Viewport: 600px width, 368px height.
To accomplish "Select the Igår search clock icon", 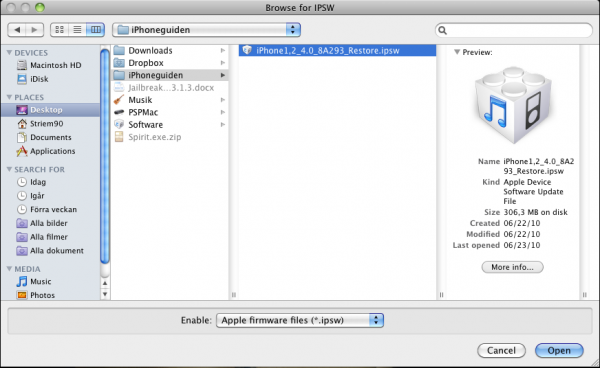I will (x=22, y=196).
